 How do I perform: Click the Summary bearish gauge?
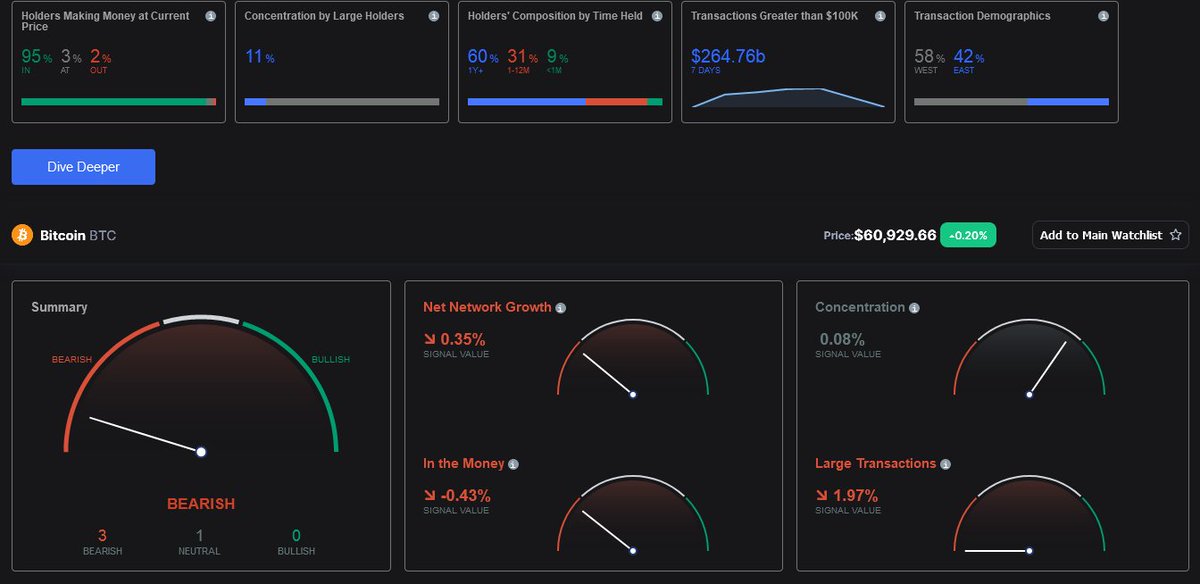pyautogui.click(x=201, y=387)
